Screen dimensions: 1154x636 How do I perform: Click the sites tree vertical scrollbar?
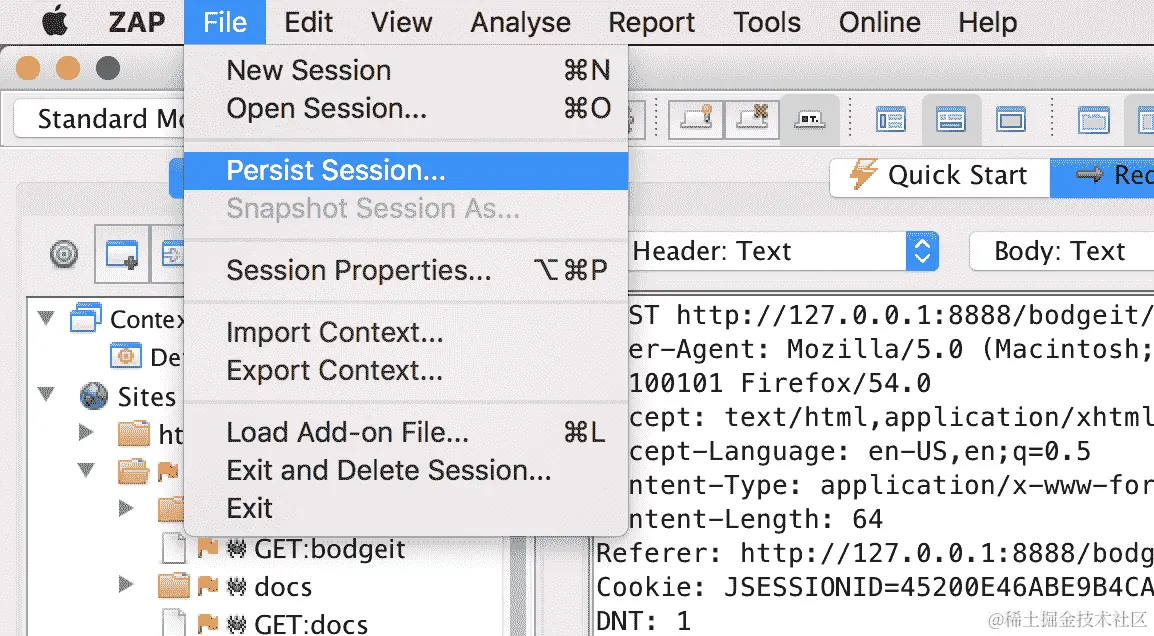pos(518,586)
